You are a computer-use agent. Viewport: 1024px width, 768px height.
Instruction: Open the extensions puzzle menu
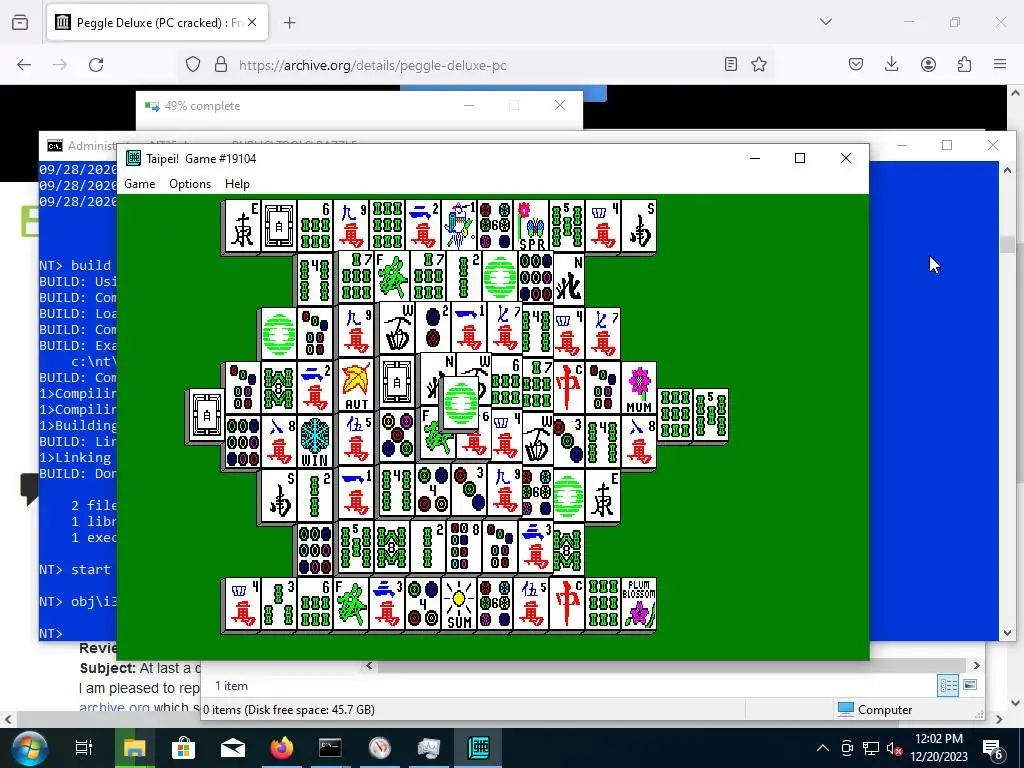(x=964, y=64)
